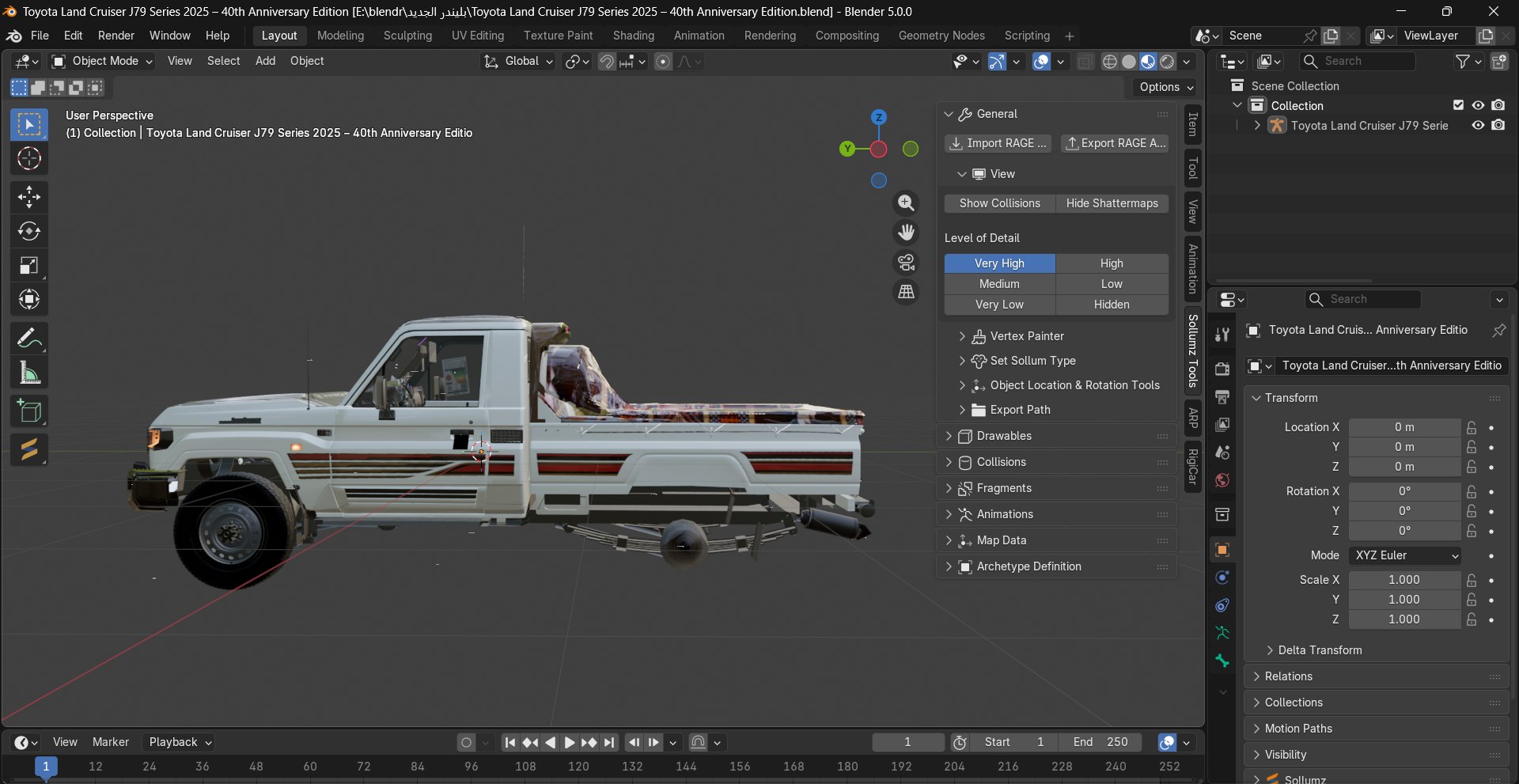
Task: Play the animation forward
Action: pyautogui.click(x=569, y=742)
